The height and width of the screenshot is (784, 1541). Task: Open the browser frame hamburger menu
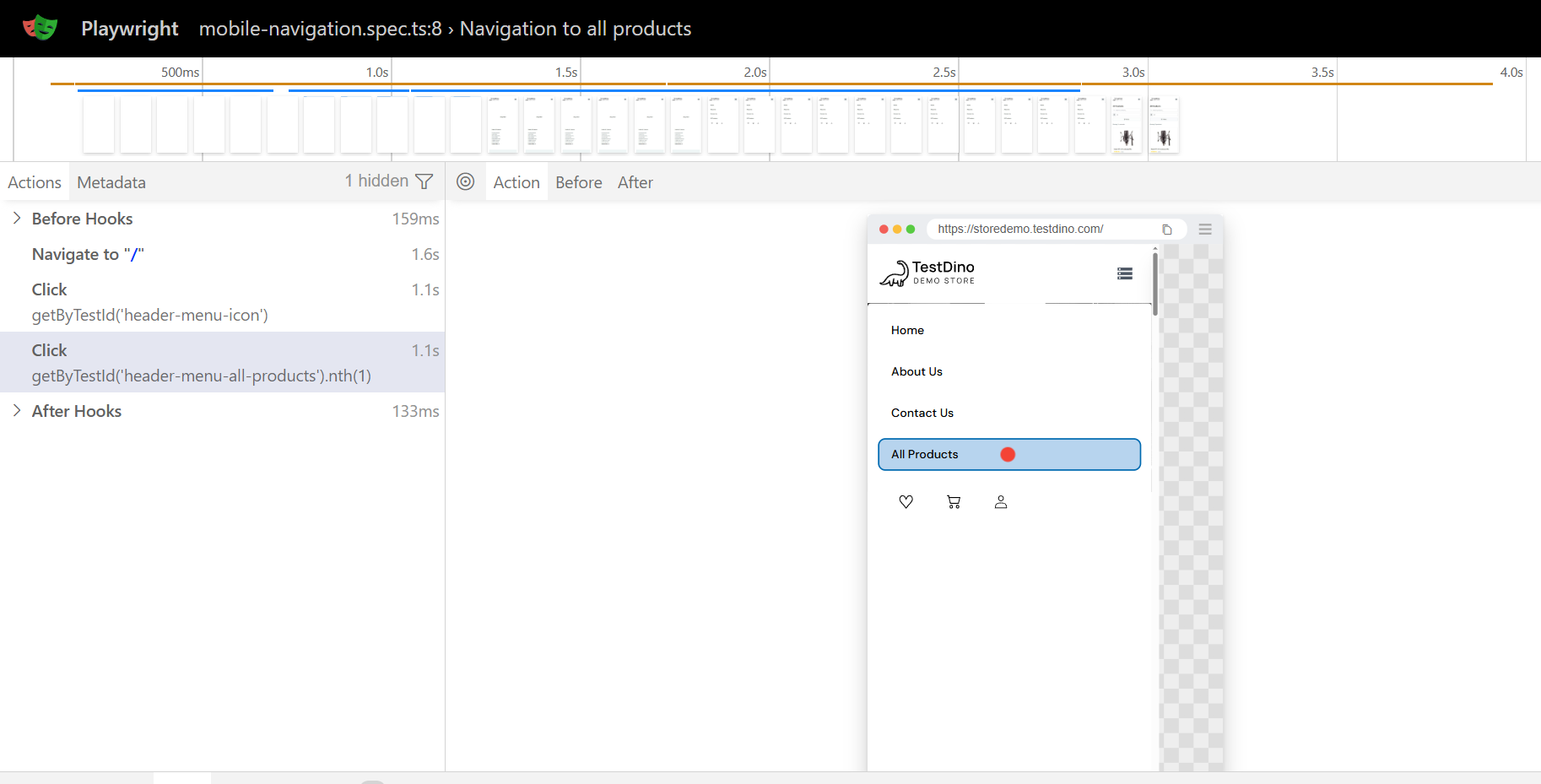(x=1205, y=230)
